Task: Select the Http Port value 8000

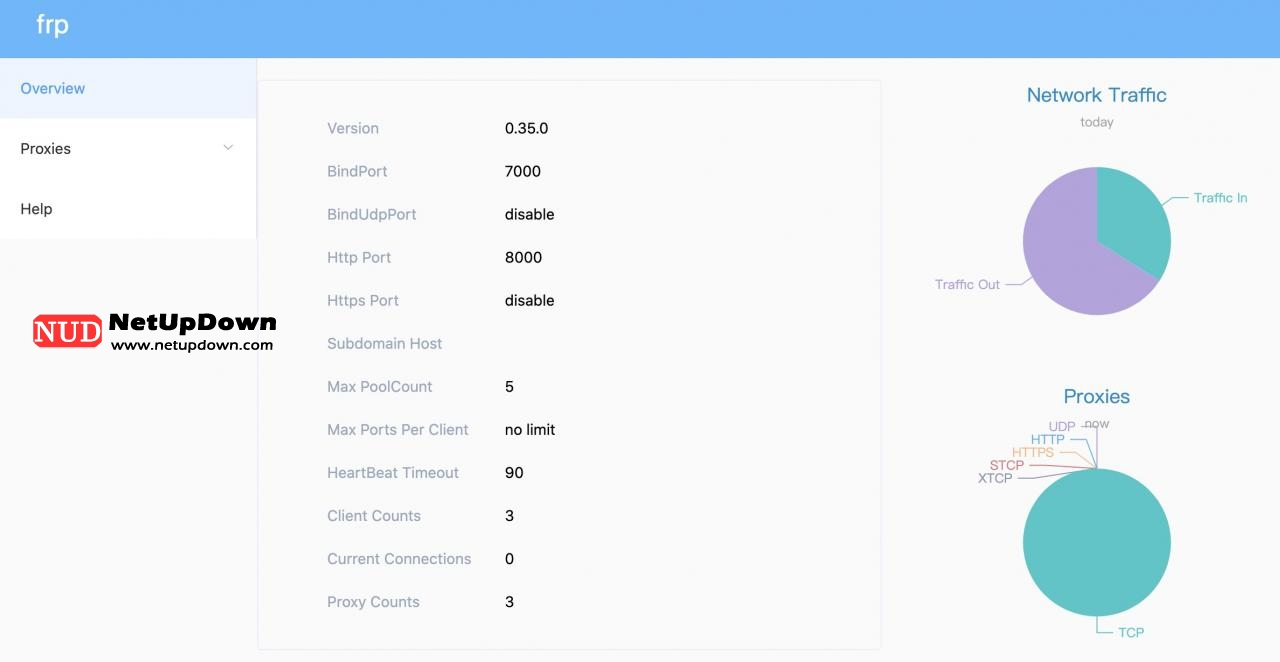Action: coord(523,257)
